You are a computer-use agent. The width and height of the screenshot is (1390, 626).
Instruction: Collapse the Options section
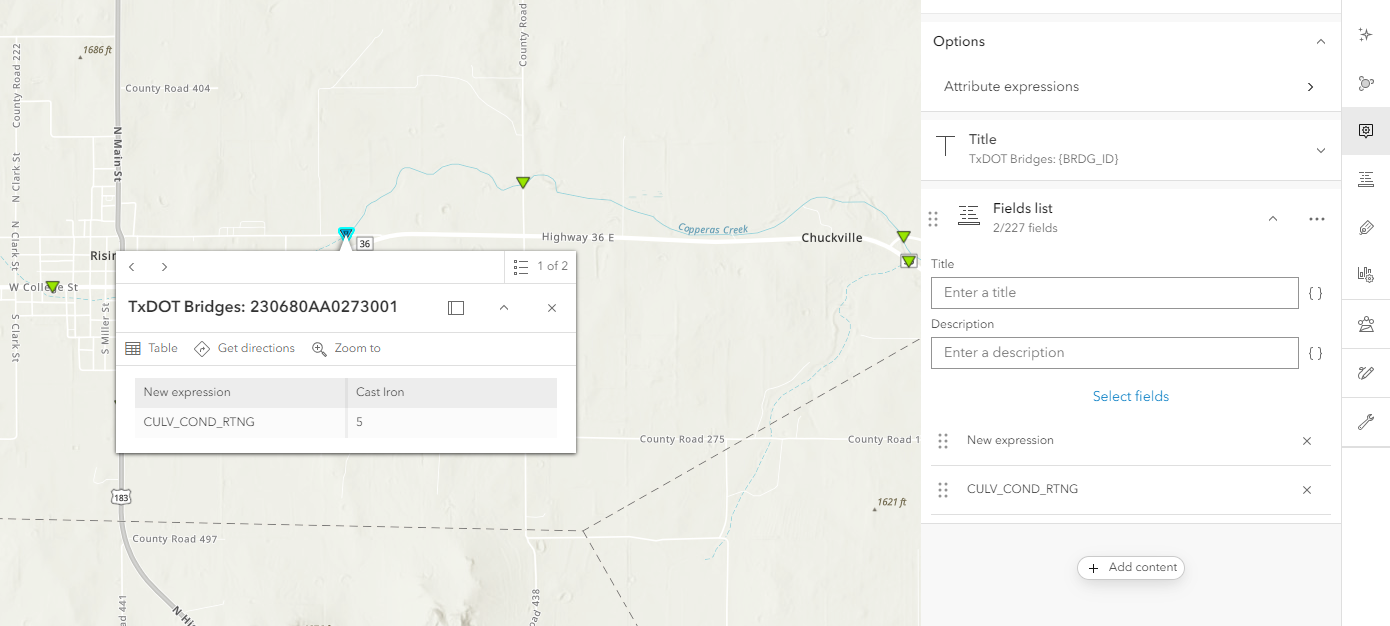(x=1320, y=41)
